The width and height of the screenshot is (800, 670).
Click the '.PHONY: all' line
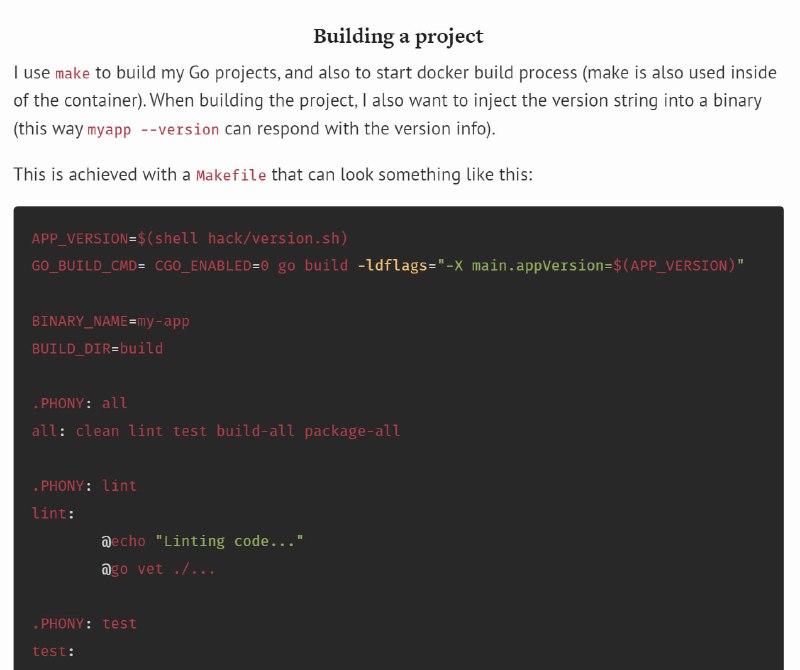point(80,404)
